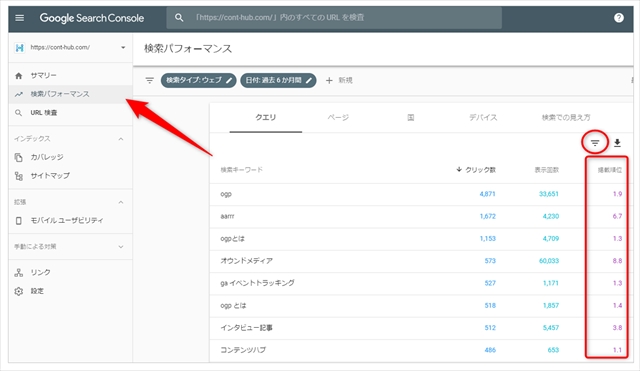
Task: Click the search magnifier icon in top bar
Action: (179, 18)
